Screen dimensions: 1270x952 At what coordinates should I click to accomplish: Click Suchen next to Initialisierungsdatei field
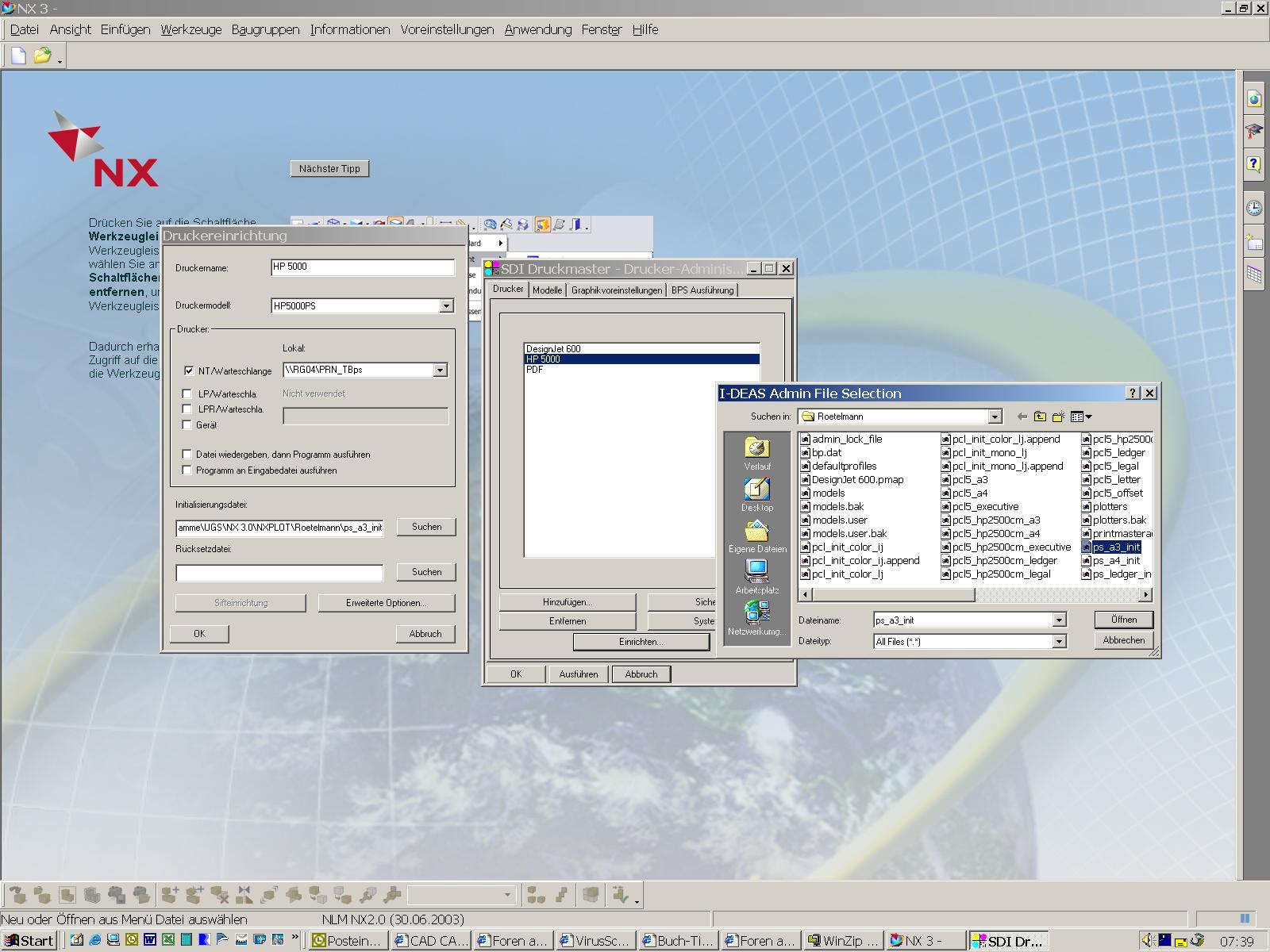[426, 527]
